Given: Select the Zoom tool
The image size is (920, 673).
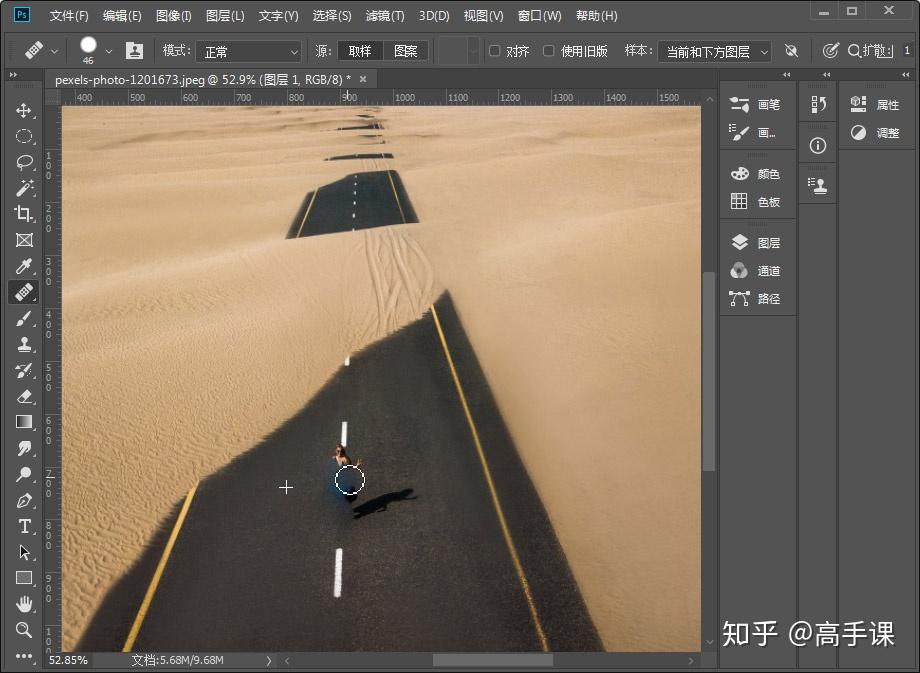Looking at the screenshot, I should click(24, 630).
